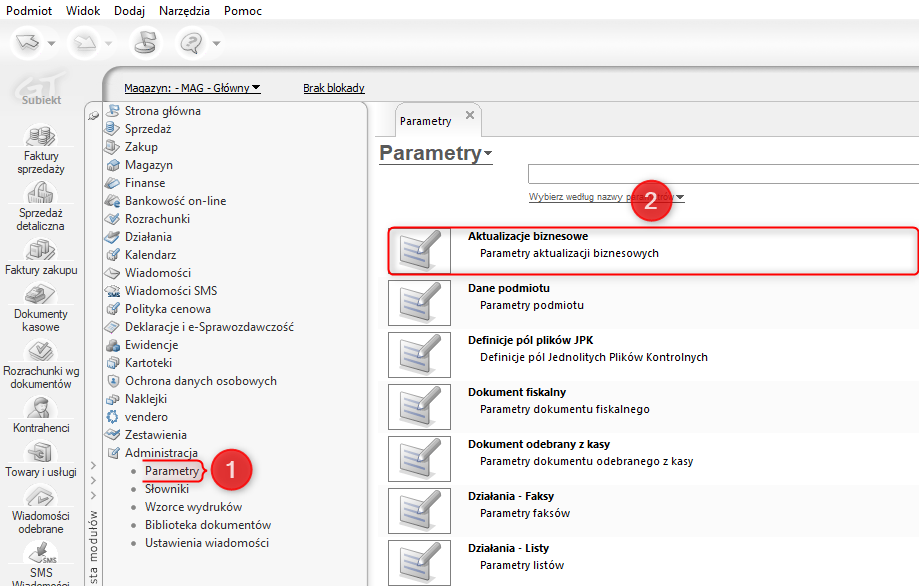The image size is (919, 586).
Task: Open the Magazyn MAG - Główny dropdown
Action: (x=192, y=88)
